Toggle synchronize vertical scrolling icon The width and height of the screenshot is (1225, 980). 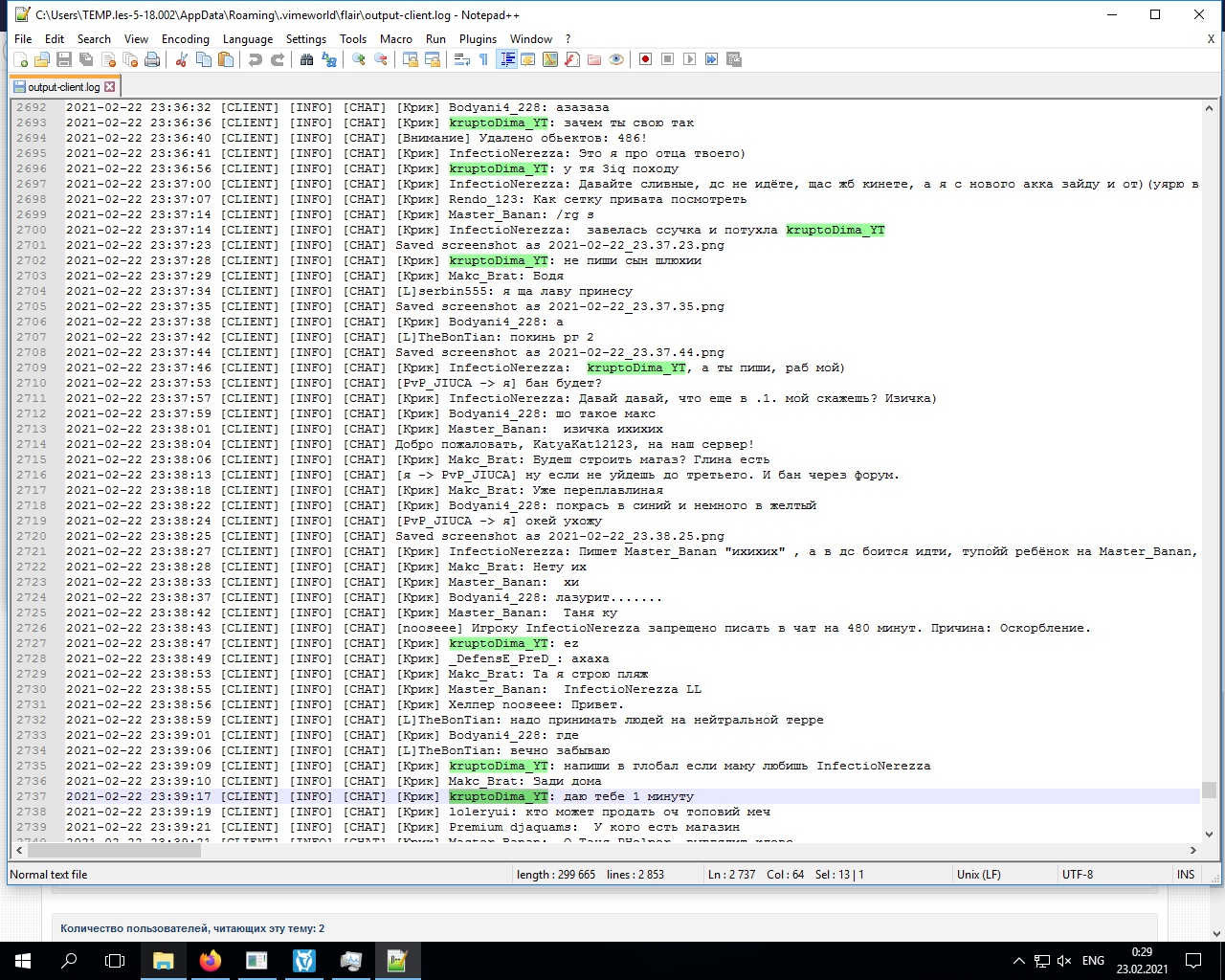coord(410,59)
